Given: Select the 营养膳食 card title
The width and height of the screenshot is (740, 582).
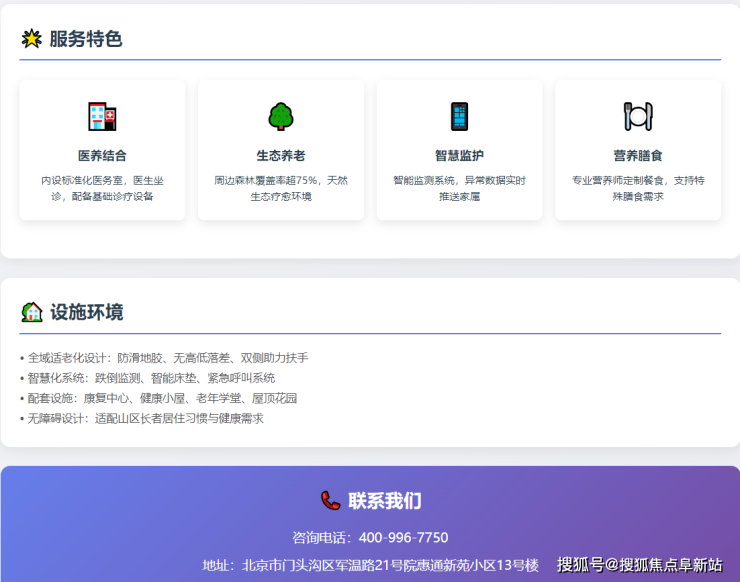Looking at the screenshot, I should click(x=638, y=156).
